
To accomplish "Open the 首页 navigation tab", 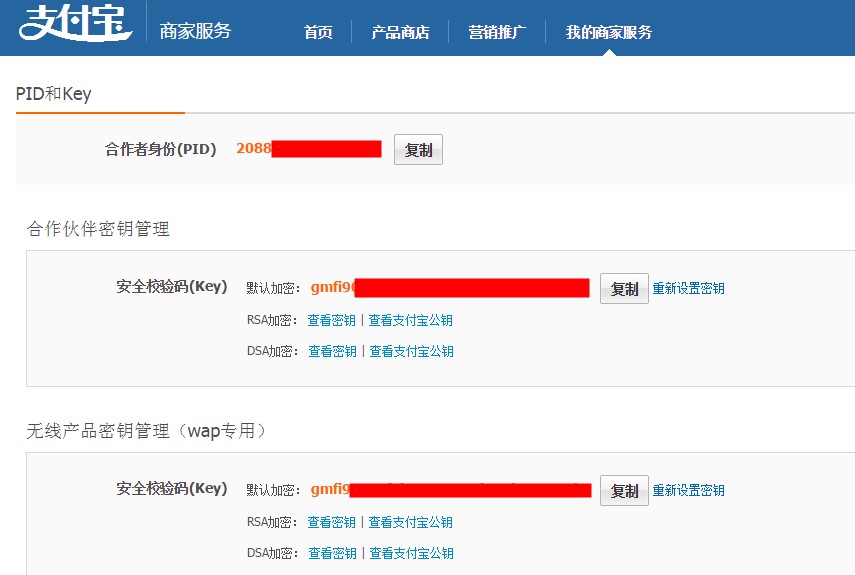I will point(318,32).
